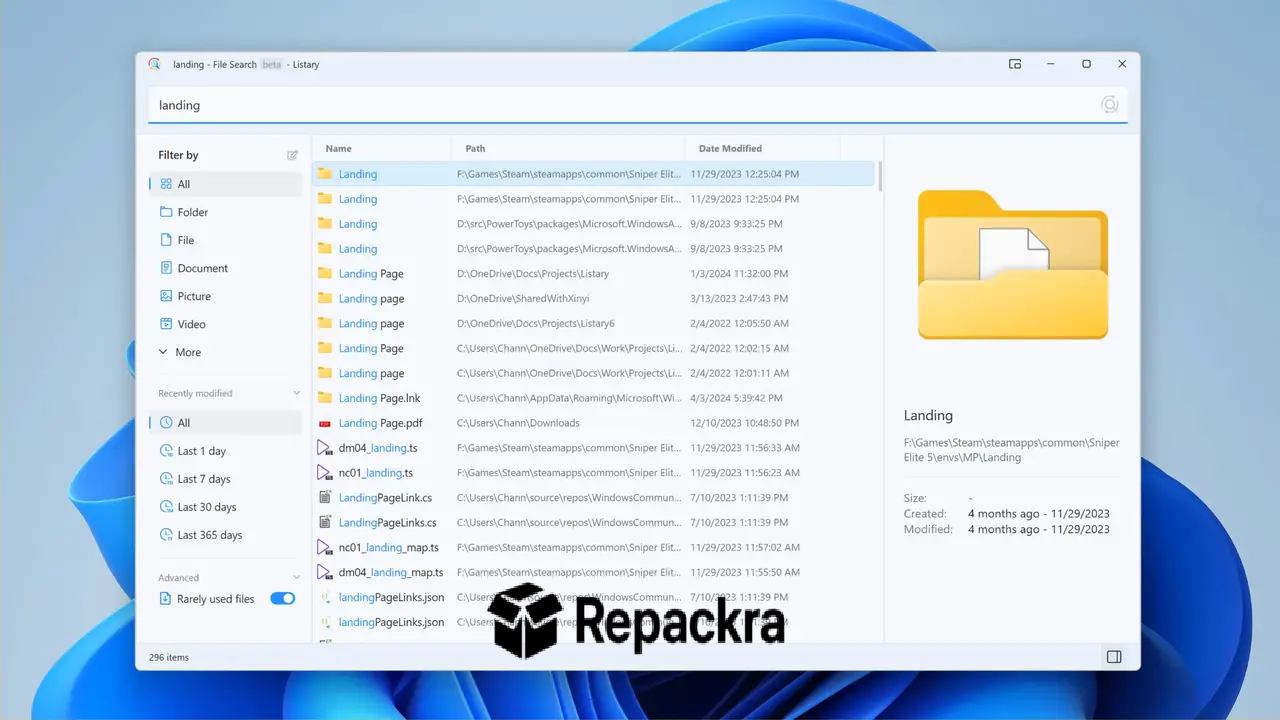Screen dimensions: 1280x720
Task: Click the file icon of dm04_landing_map.ts
Action: pos(324,572)
